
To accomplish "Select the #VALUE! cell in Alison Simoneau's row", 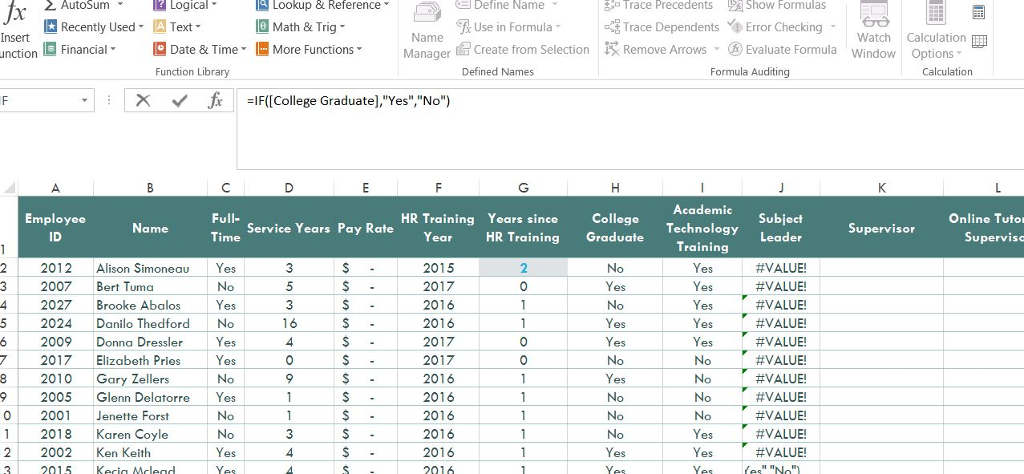I will click(x=781, y=268).
